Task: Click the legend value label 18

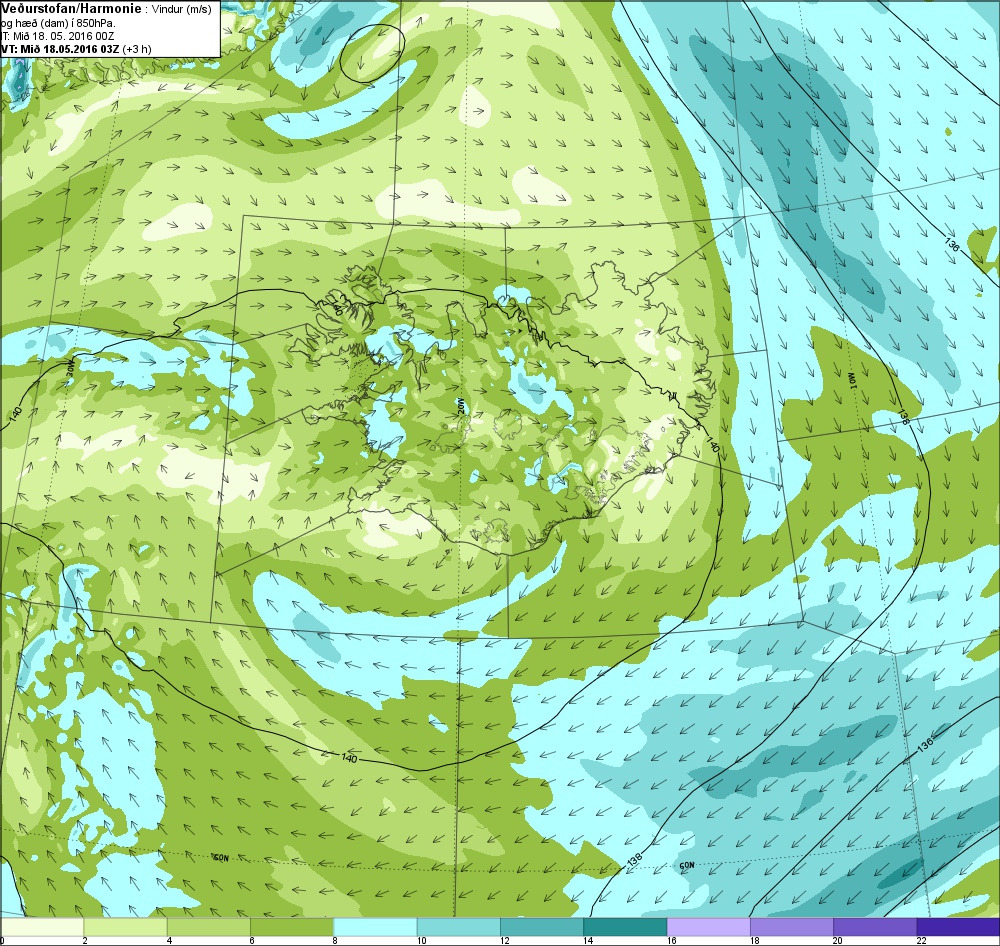Action: click(x=754, y=940)
